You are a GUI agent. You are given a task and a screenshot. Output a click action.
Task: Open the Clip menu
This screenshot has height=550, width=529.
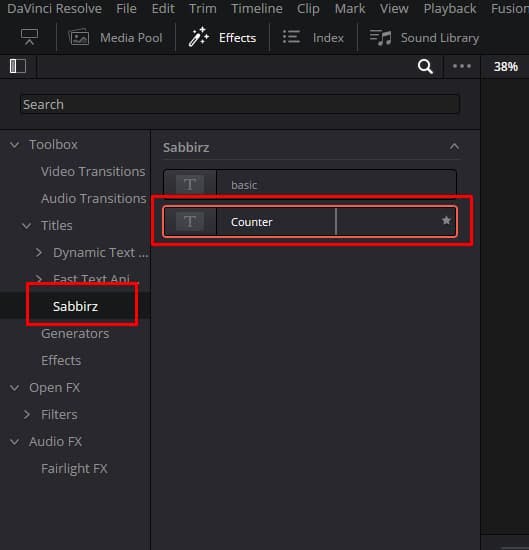(308, 8)
